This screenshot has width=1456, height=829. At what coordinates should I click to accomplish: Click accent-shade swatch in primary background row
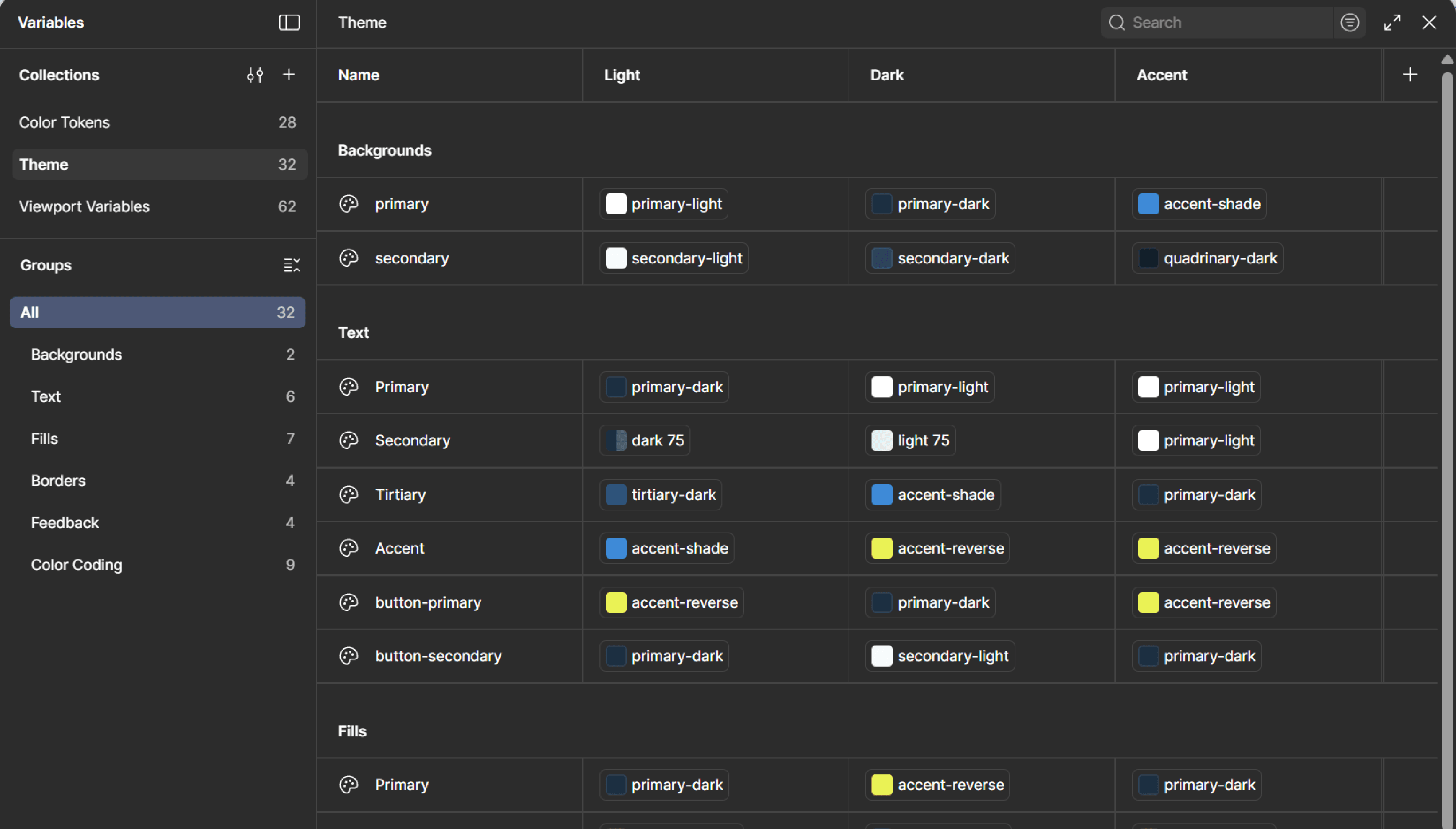(1148, 204)
